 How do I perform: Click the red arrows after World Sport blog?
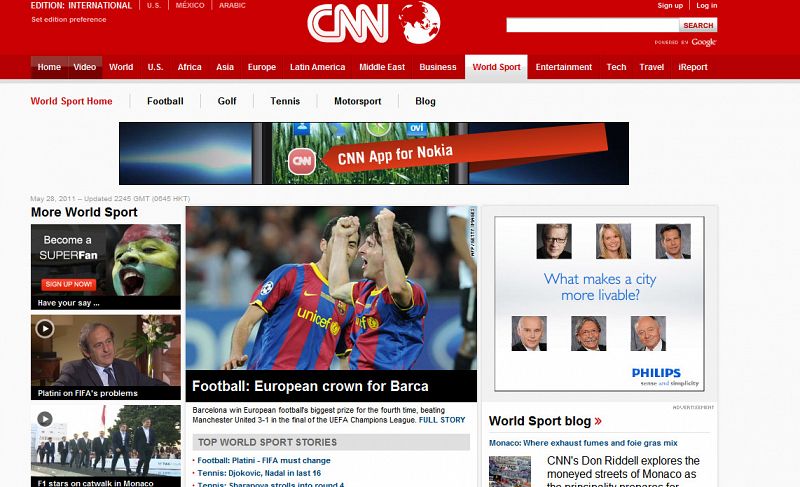click(x=598, y=421)
